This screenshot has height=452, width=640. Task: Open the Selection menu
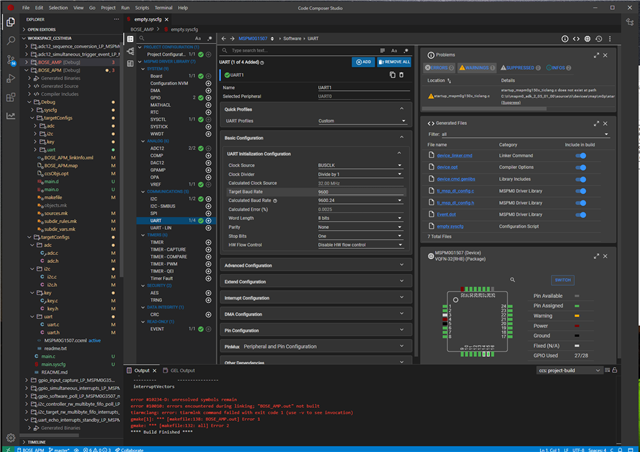point(58,8)
